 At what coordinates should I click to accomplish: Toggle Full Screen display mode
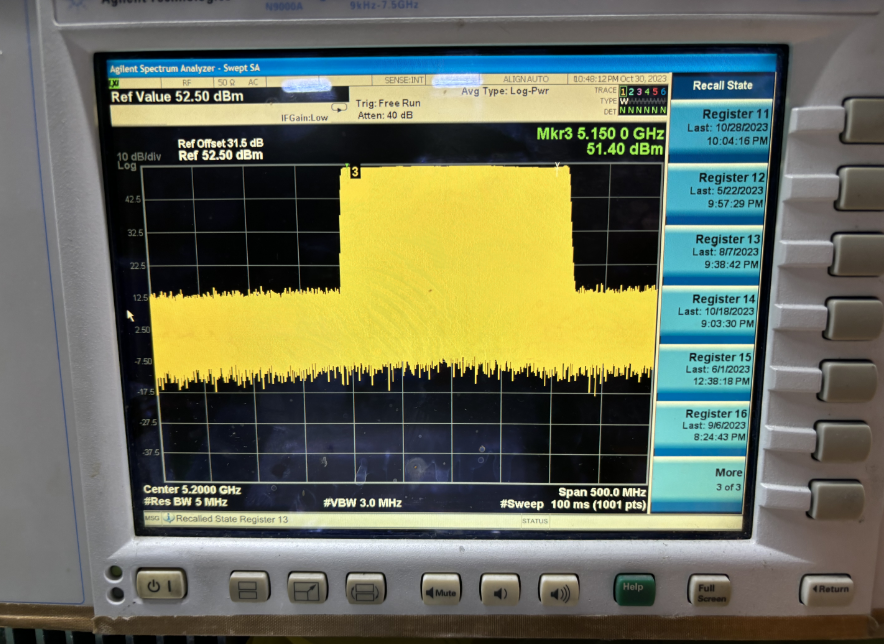(709, 591)
